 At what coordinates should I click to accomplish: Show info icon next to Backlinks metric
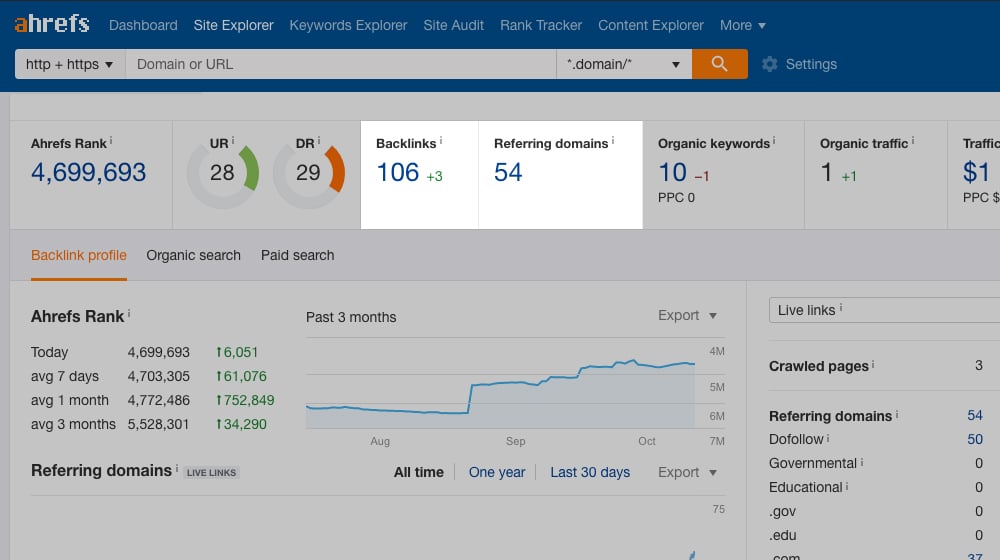(x=441, y=140)
